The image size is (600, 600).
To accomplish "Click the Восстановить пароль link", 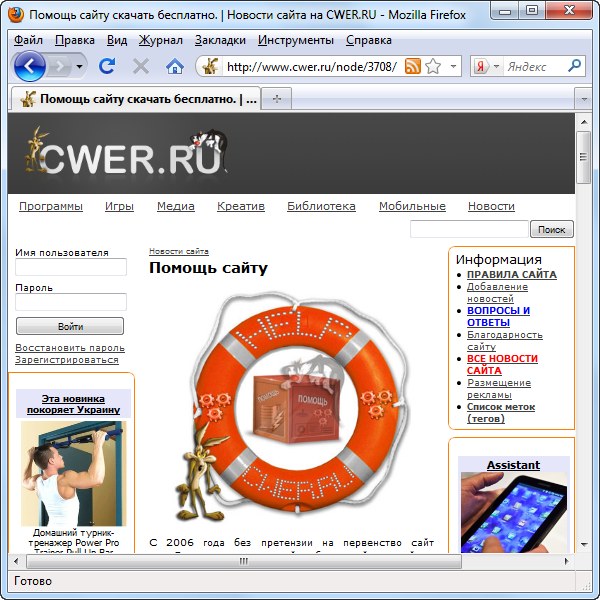I will [70, 348].
